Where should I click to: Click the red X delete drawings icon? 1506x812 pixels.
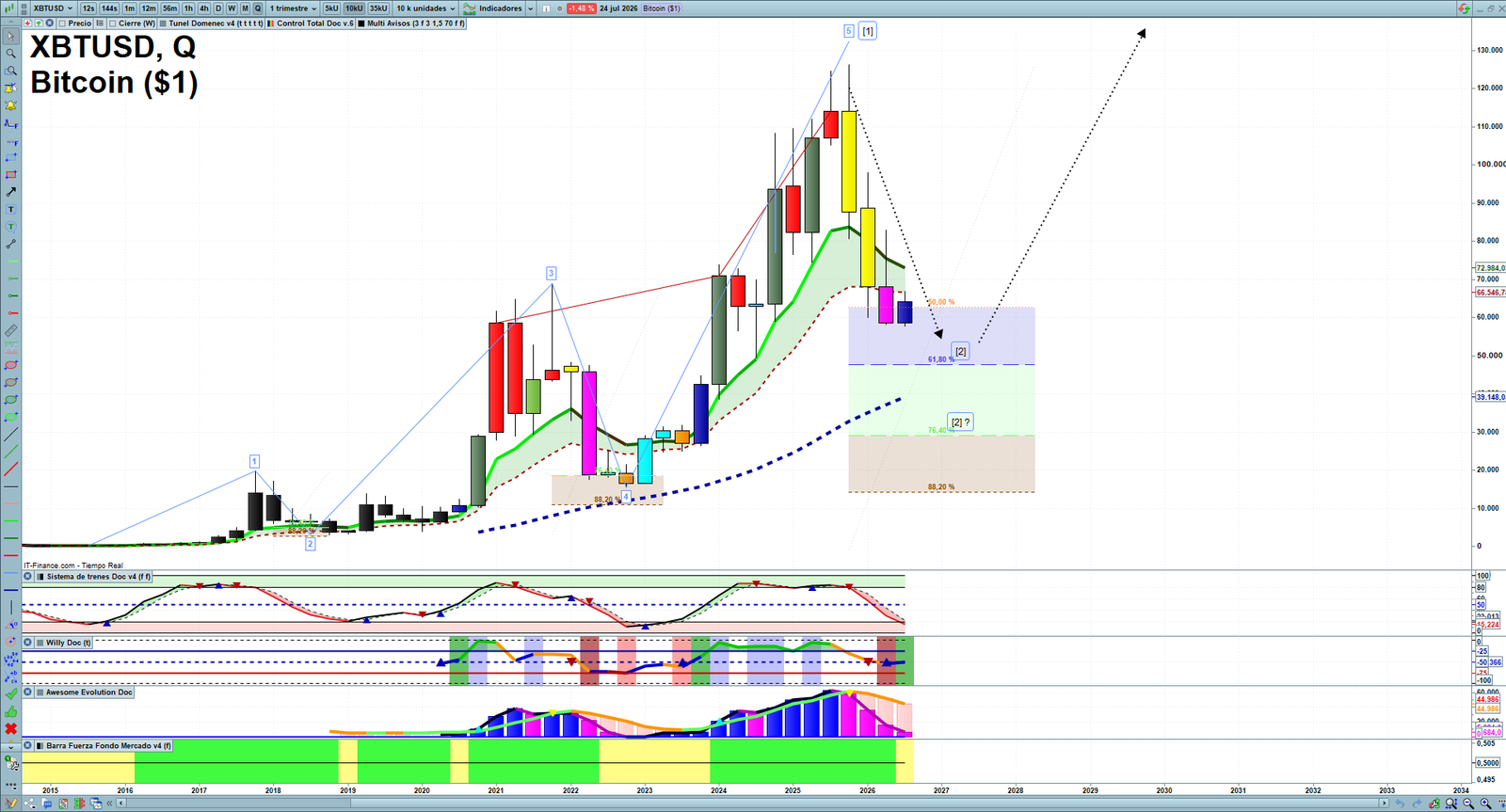point(11,729)
